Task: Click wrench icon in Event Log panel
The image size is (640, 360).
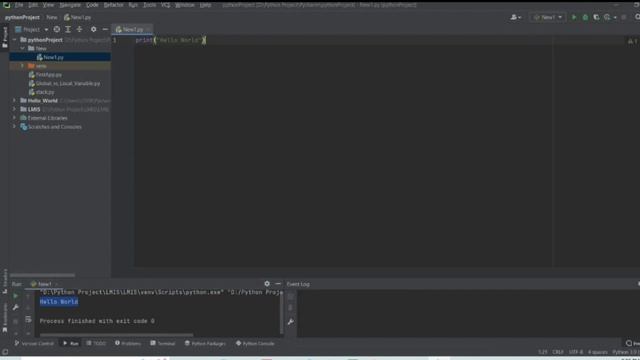Action: 291,322
